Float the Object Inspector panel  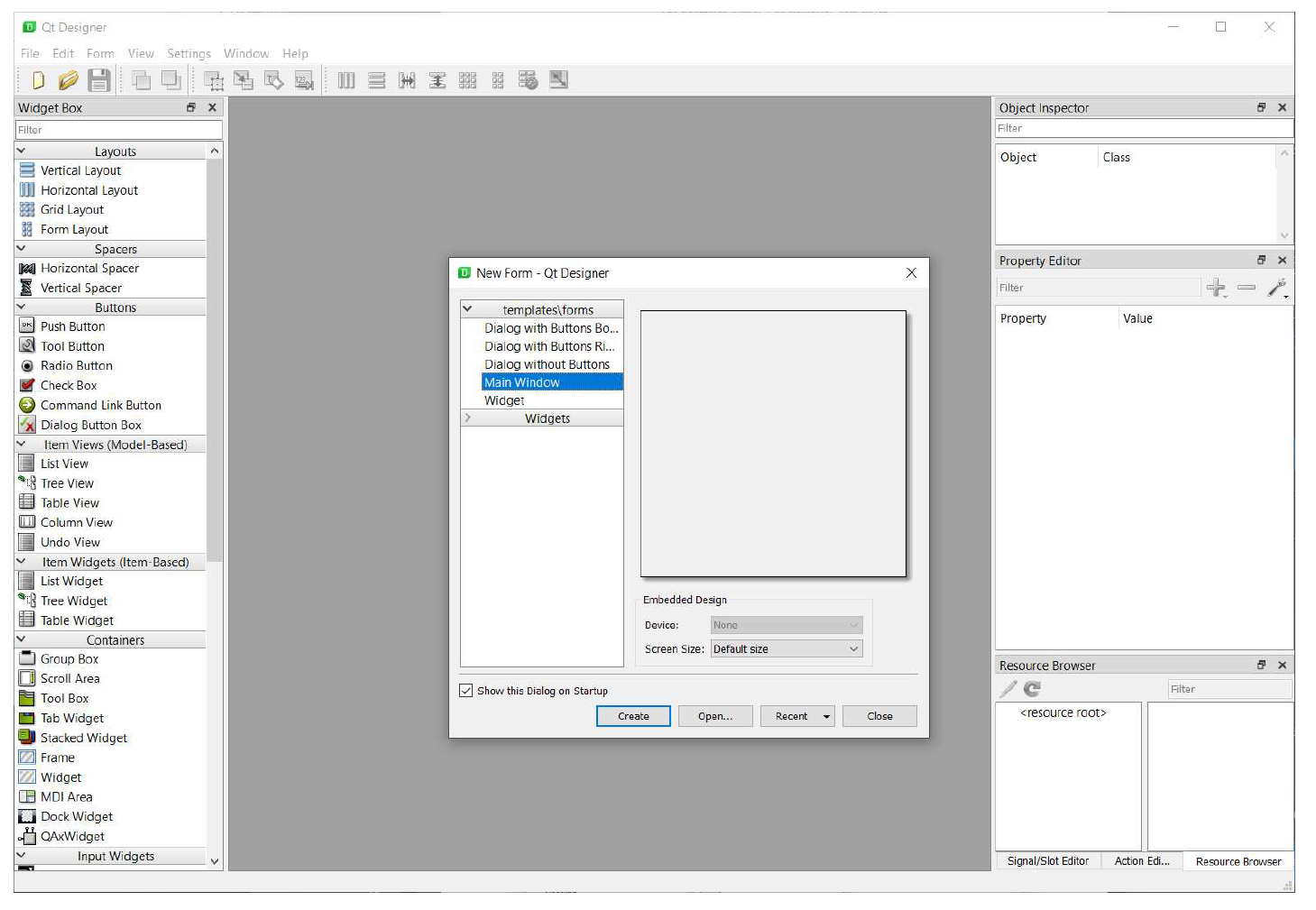(1261, 107)
